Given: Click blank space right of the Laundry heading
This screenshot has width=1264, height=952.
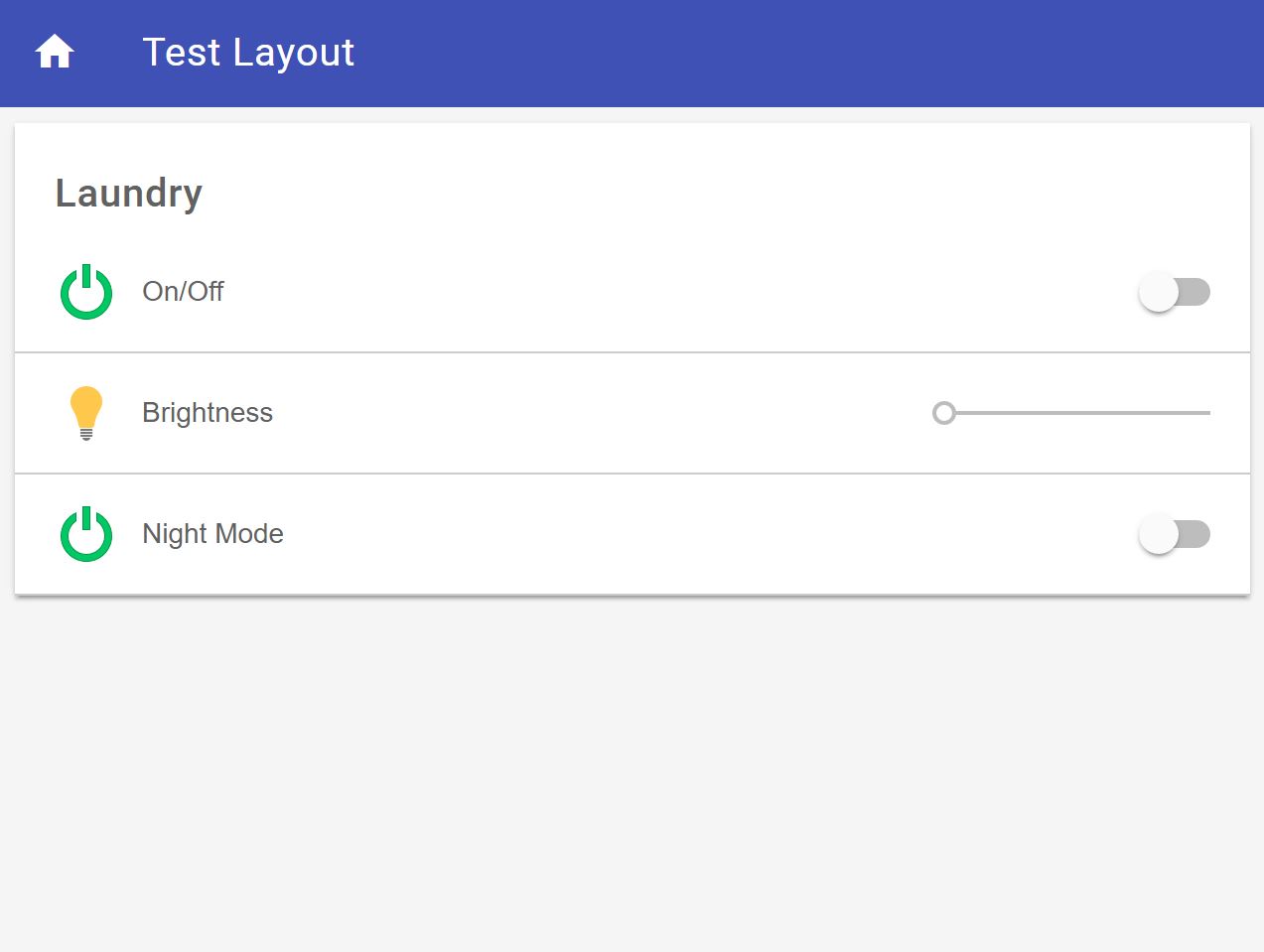Looking at the screenshot, I should pos(695,193).
